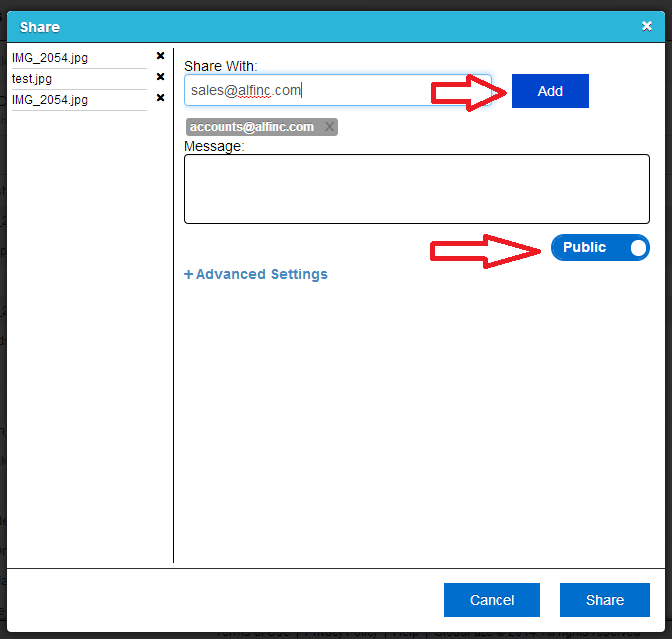Select test.jpg in the file list
Image resolution: width=672 pixels, height=641 pixels.
(32, 78)
